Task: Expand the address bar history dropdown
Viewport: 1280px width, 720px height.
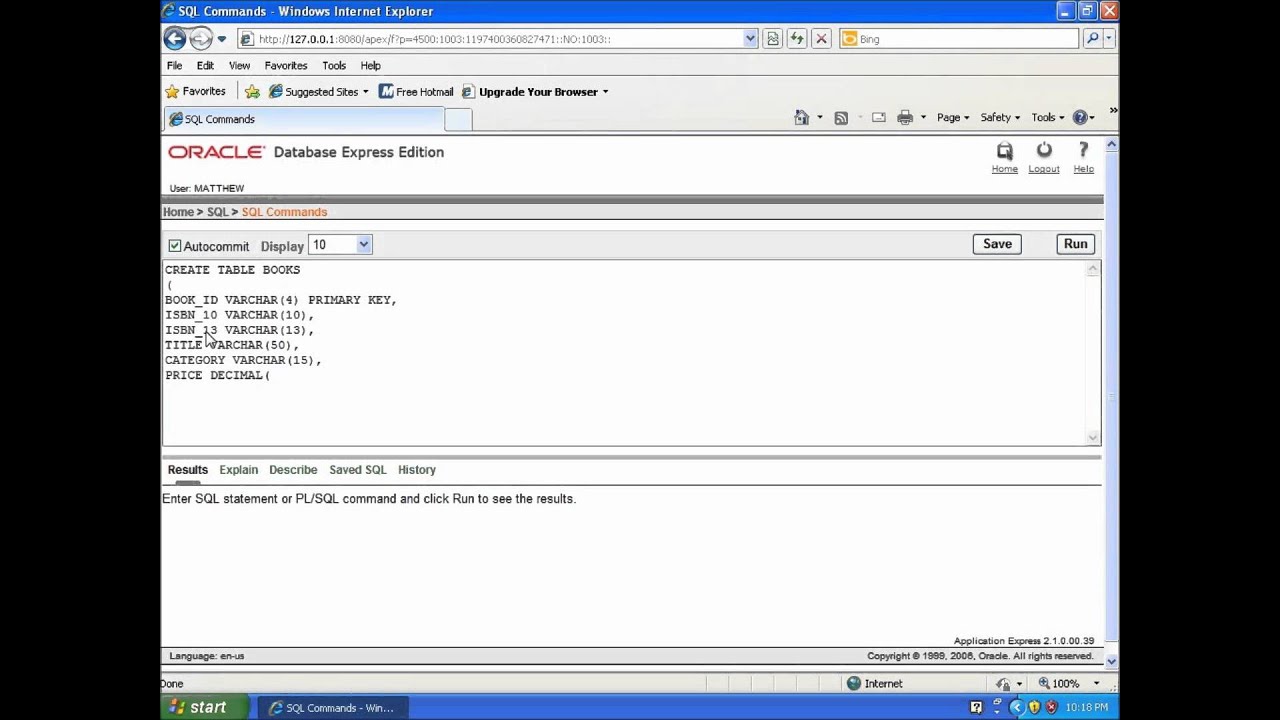Action: 750,39
